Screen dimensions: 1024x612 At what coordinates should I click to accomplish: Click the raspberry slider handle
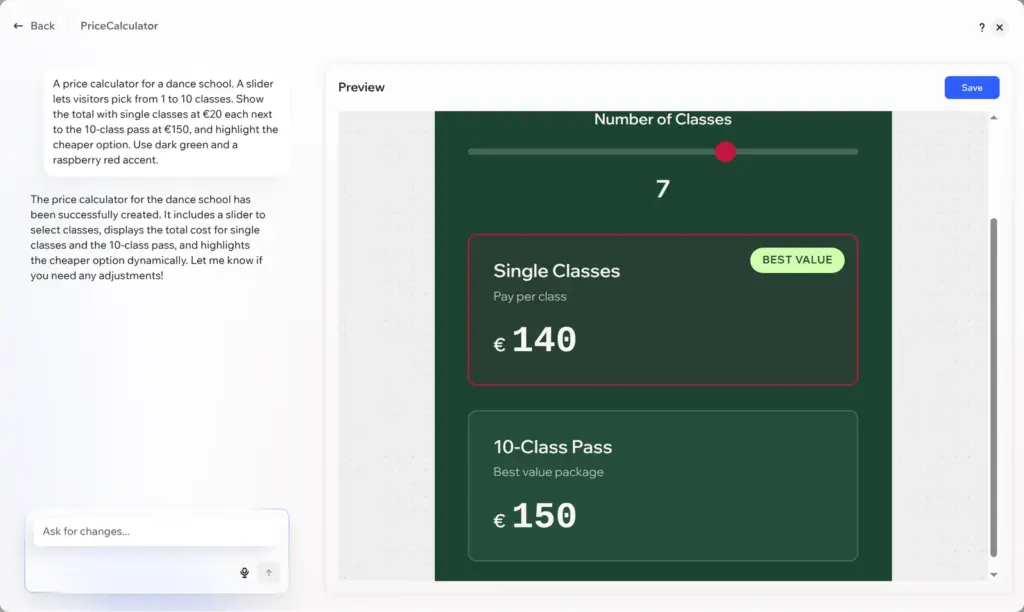pos(725,152)
